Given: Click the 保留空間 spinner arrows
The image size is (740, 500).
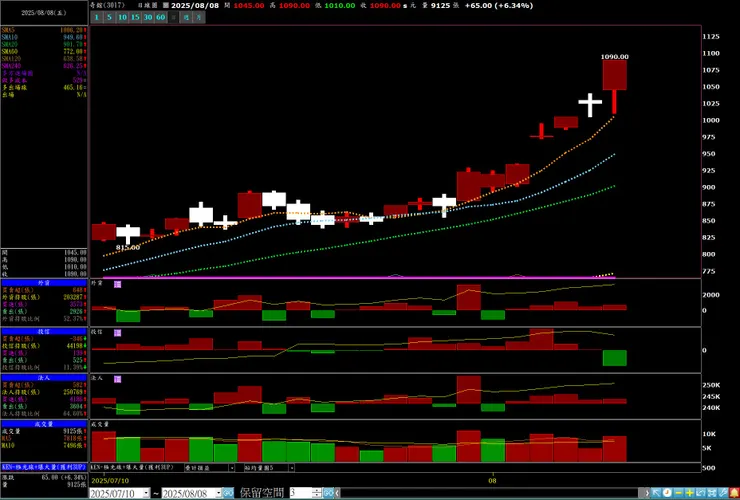Looking at the screenshot, I should tap(317, 493).
